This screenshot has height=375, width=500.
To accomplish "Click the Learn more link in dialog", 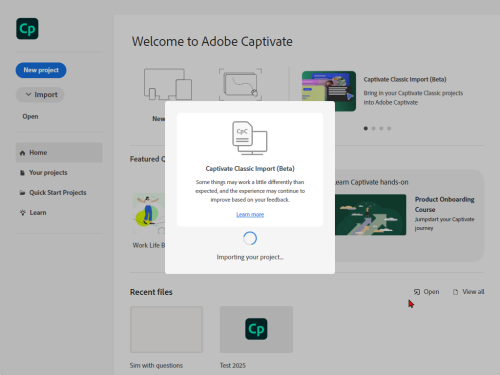I will point(250,215).
